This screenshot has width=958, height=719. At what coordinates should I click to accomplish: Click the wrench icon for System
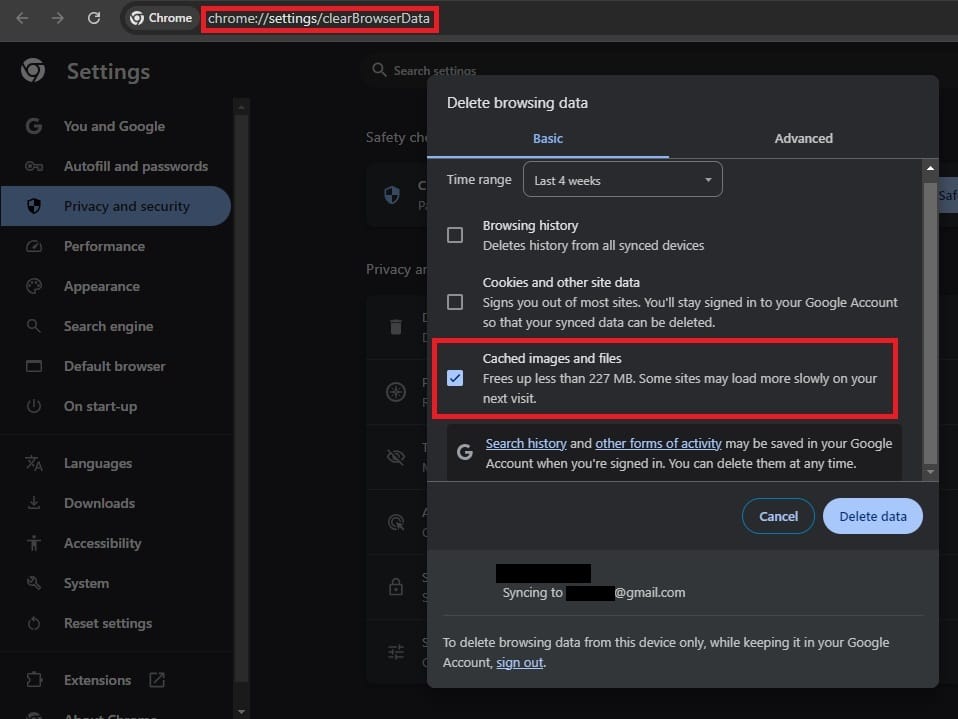pos(34,583)
